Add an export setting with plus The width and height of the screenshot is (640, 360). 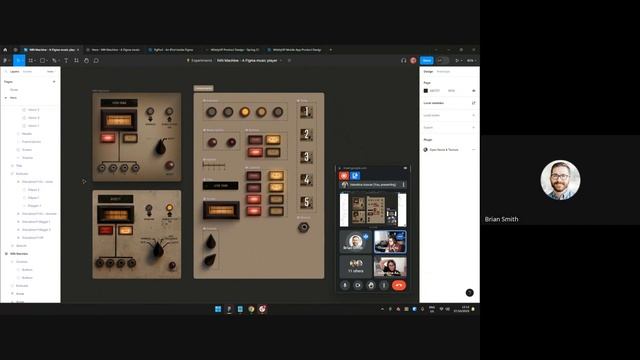(x=473, y=127)
